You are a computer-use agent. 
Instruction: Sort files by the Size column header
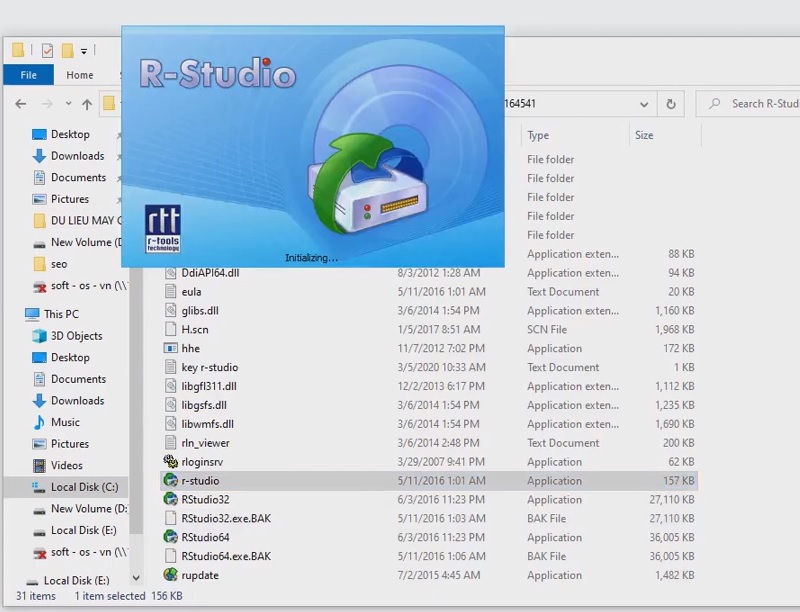point(644,135)
